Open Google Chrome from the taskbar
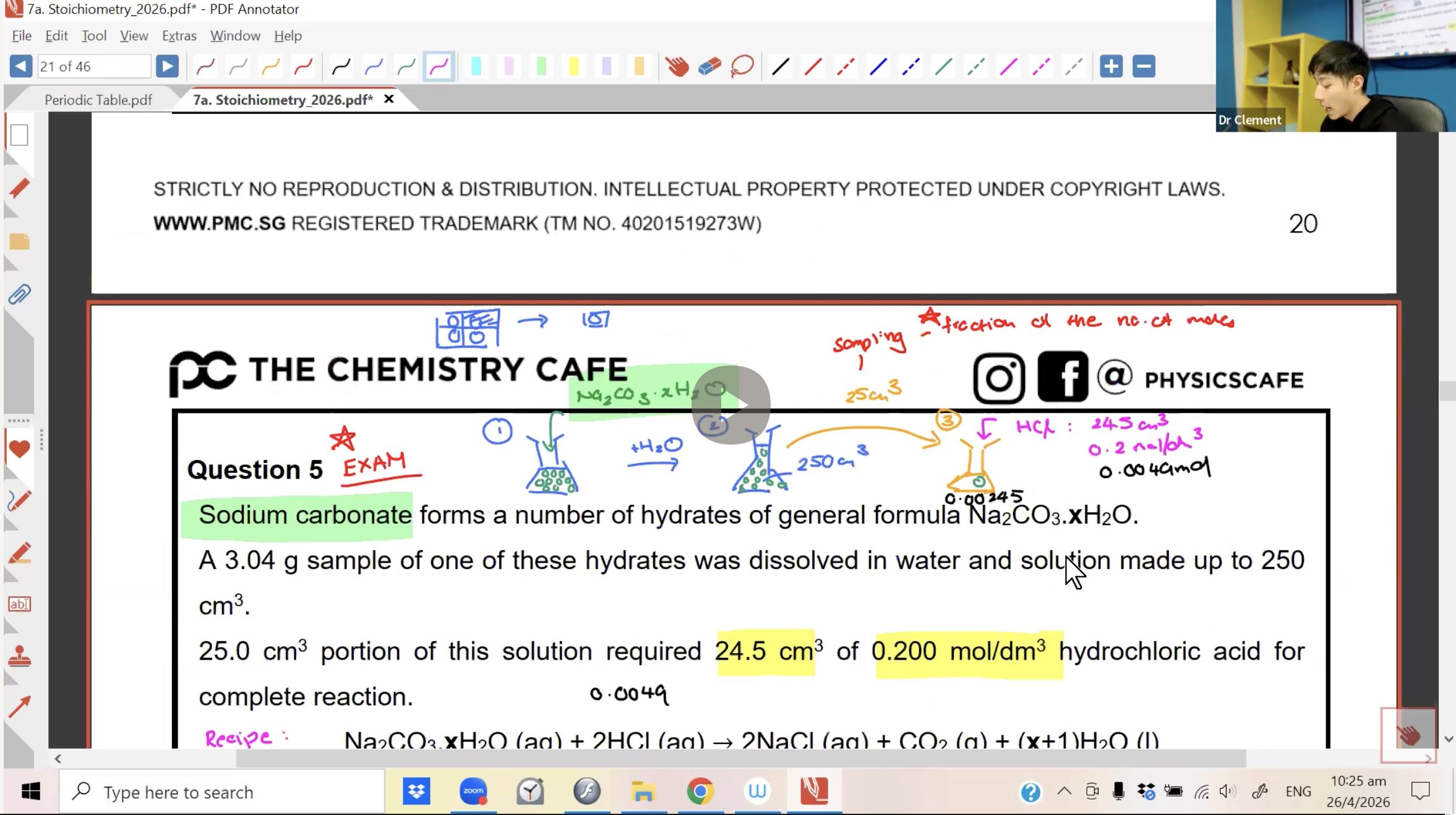Image resolution: width=1456 pixels, height=815 pixels. pos(700,792)
